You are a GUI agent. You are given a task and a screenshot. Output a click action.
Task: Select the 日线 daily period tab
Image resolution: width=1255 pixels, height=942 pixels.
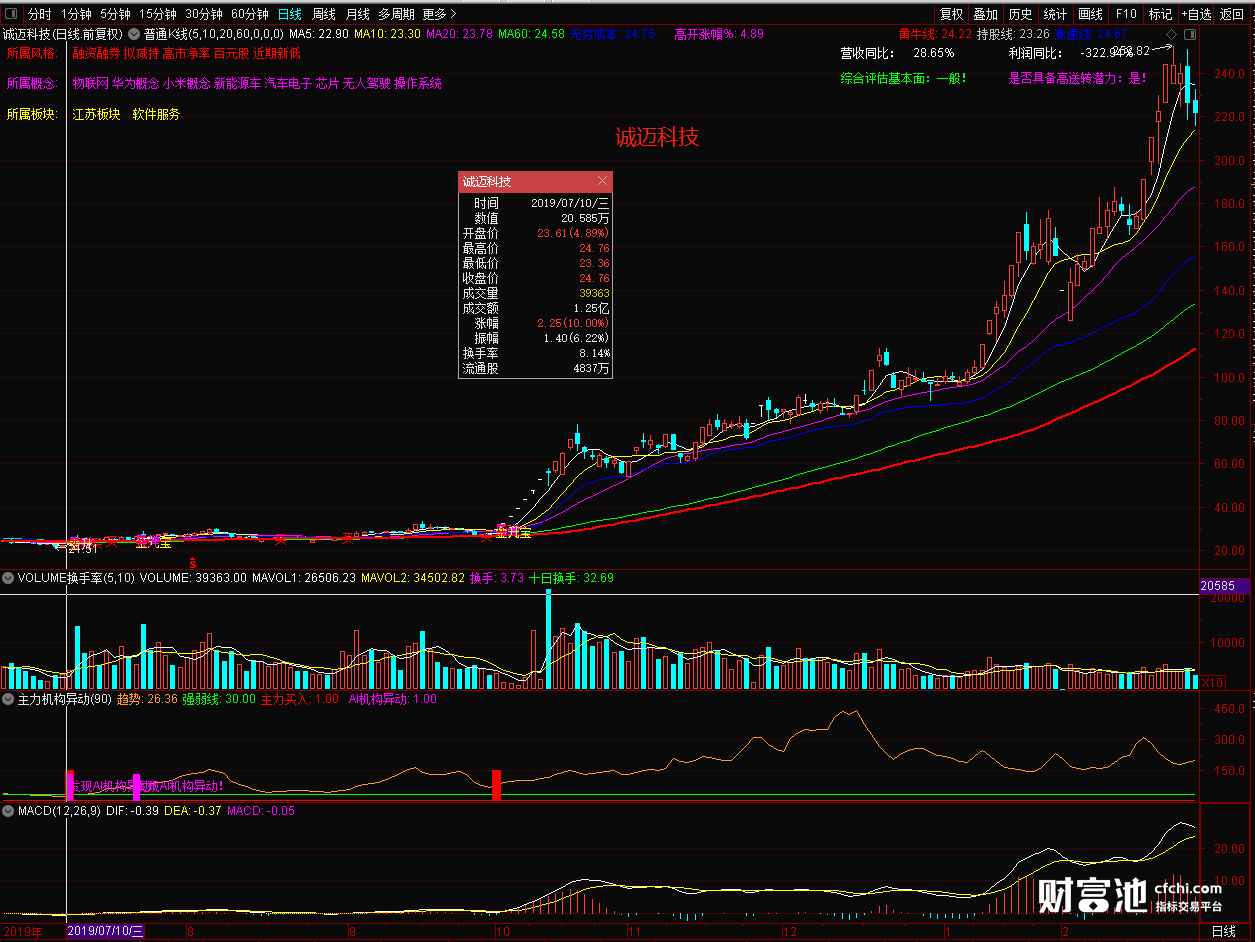click(290, 14)
